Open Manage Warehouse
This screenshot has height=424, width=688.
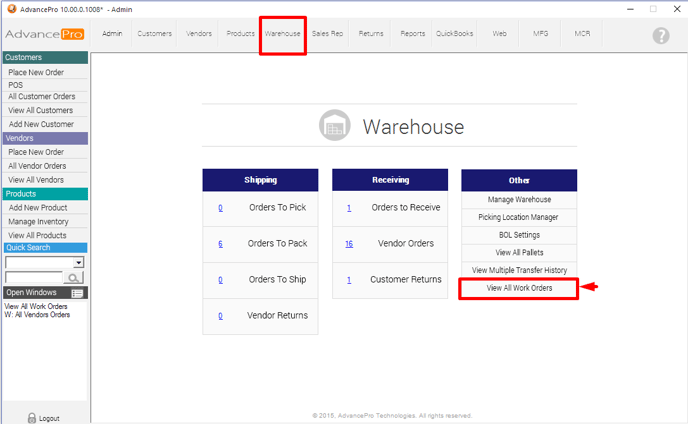pyautogui.click(x=519, y=199)
